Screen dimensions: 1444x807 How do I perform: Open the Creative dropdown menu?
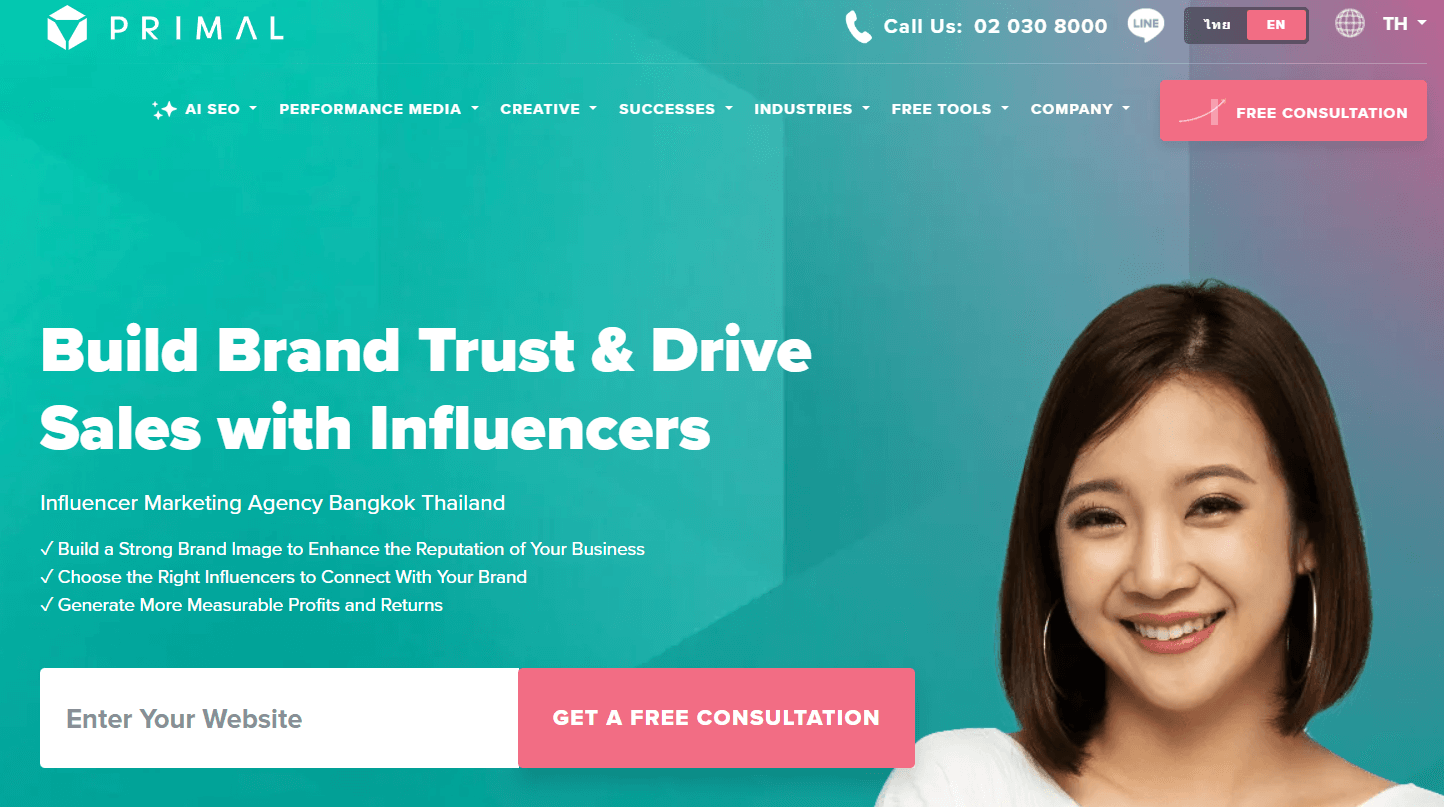coord(548,109)
